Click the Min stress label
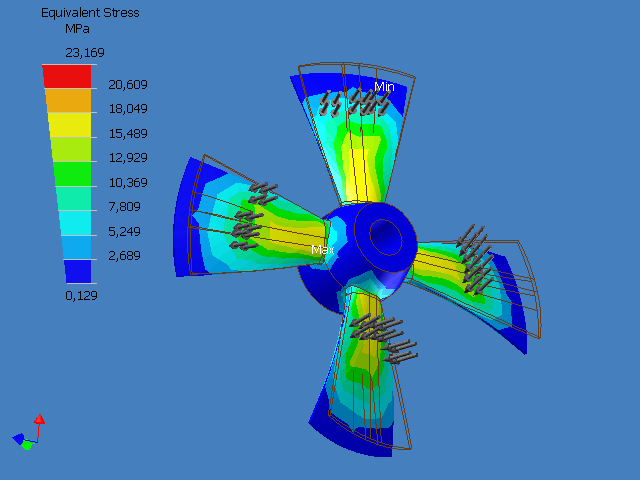Screen dimensions: 640x480 384,87
